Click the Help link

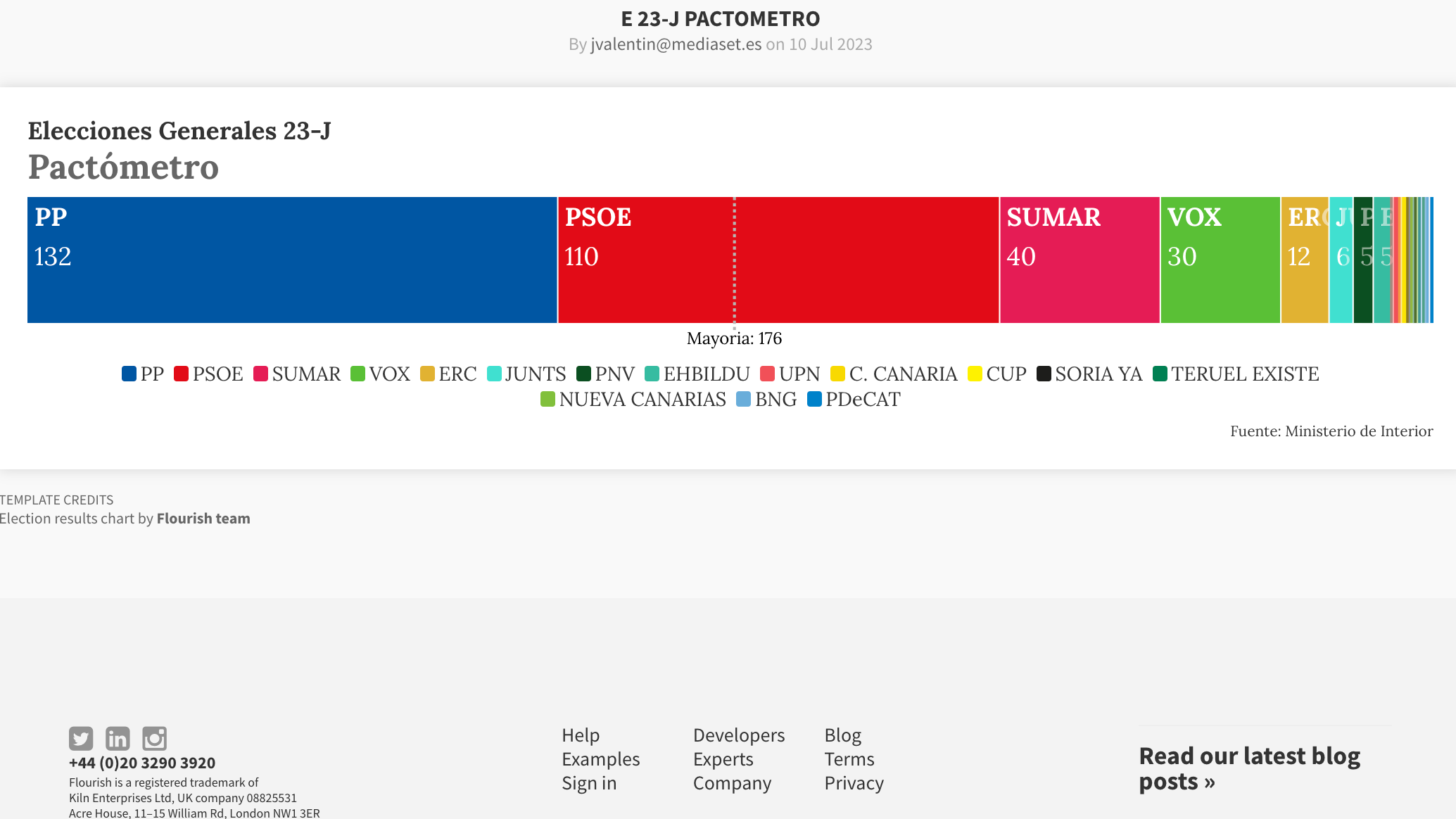coord(580,735)
